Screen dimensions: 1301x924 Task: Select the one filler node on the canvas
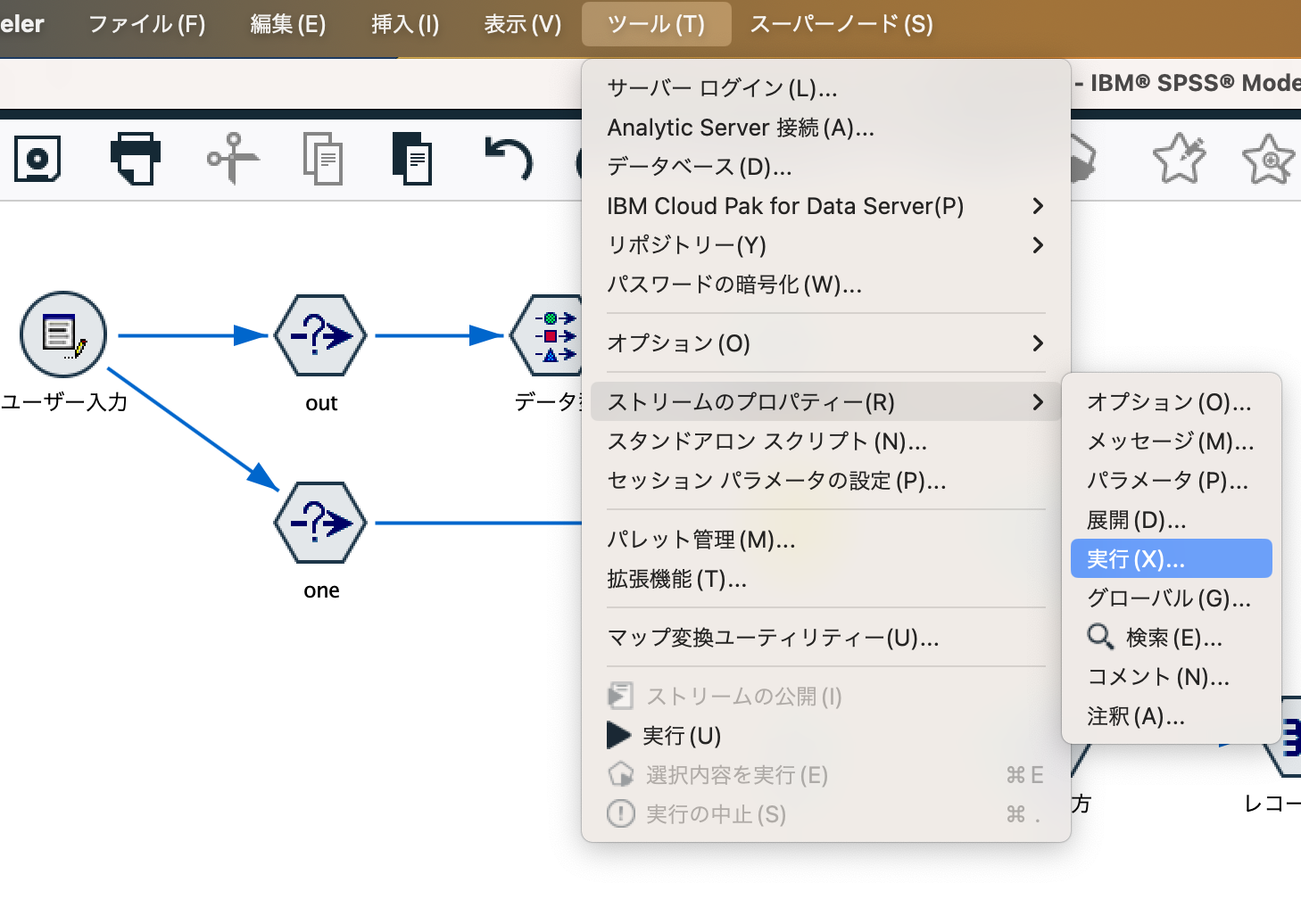pyautogui.click(x=320, y=524)
